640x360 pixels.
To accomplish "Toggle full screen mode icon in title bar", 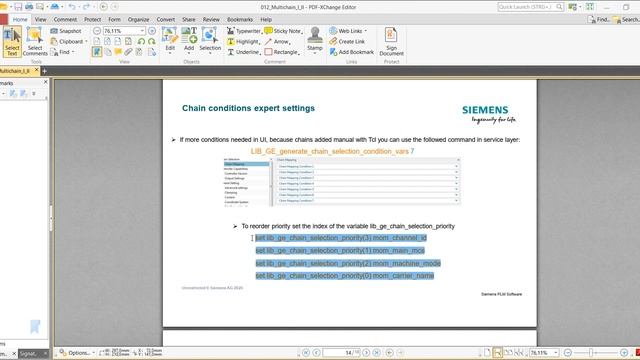I will pos(590,7).
